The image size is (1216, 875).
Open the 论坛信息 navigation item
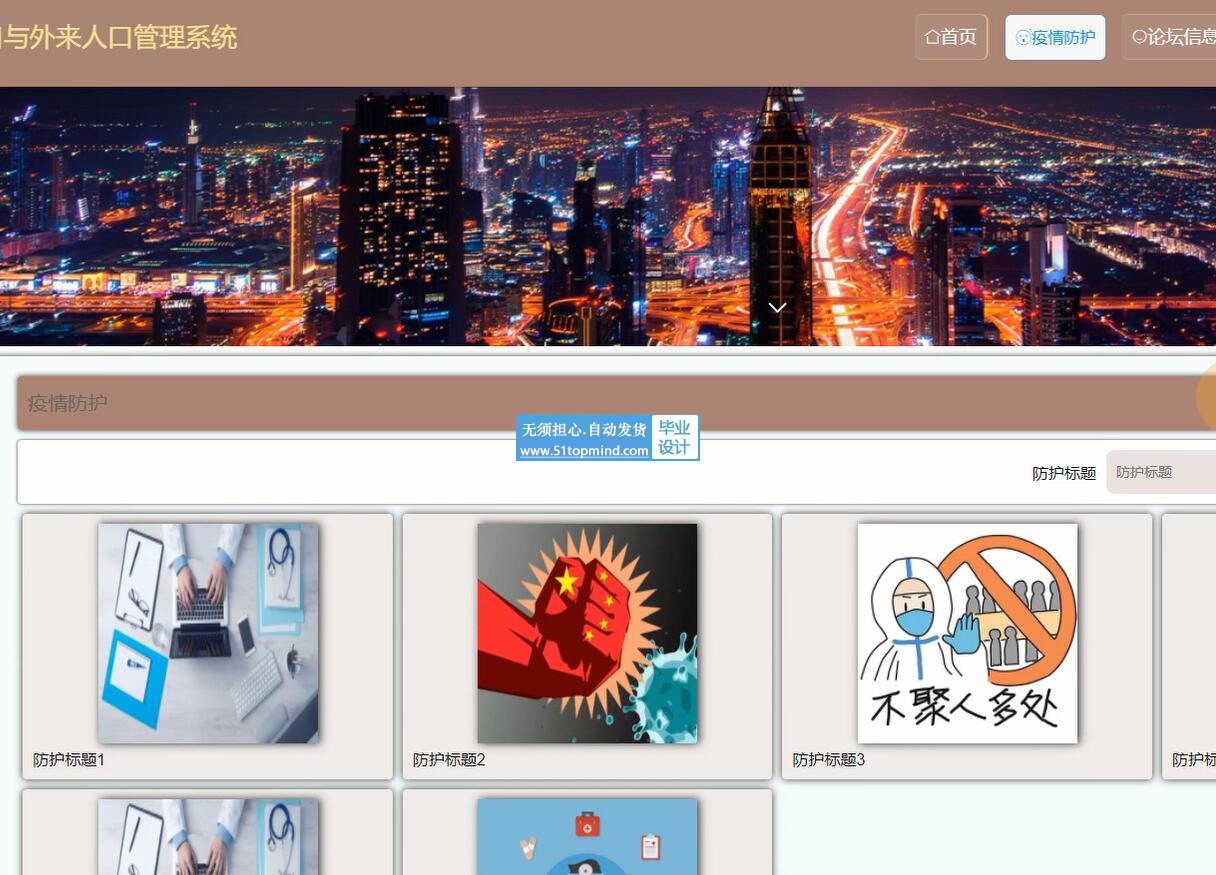(1170, 37)
